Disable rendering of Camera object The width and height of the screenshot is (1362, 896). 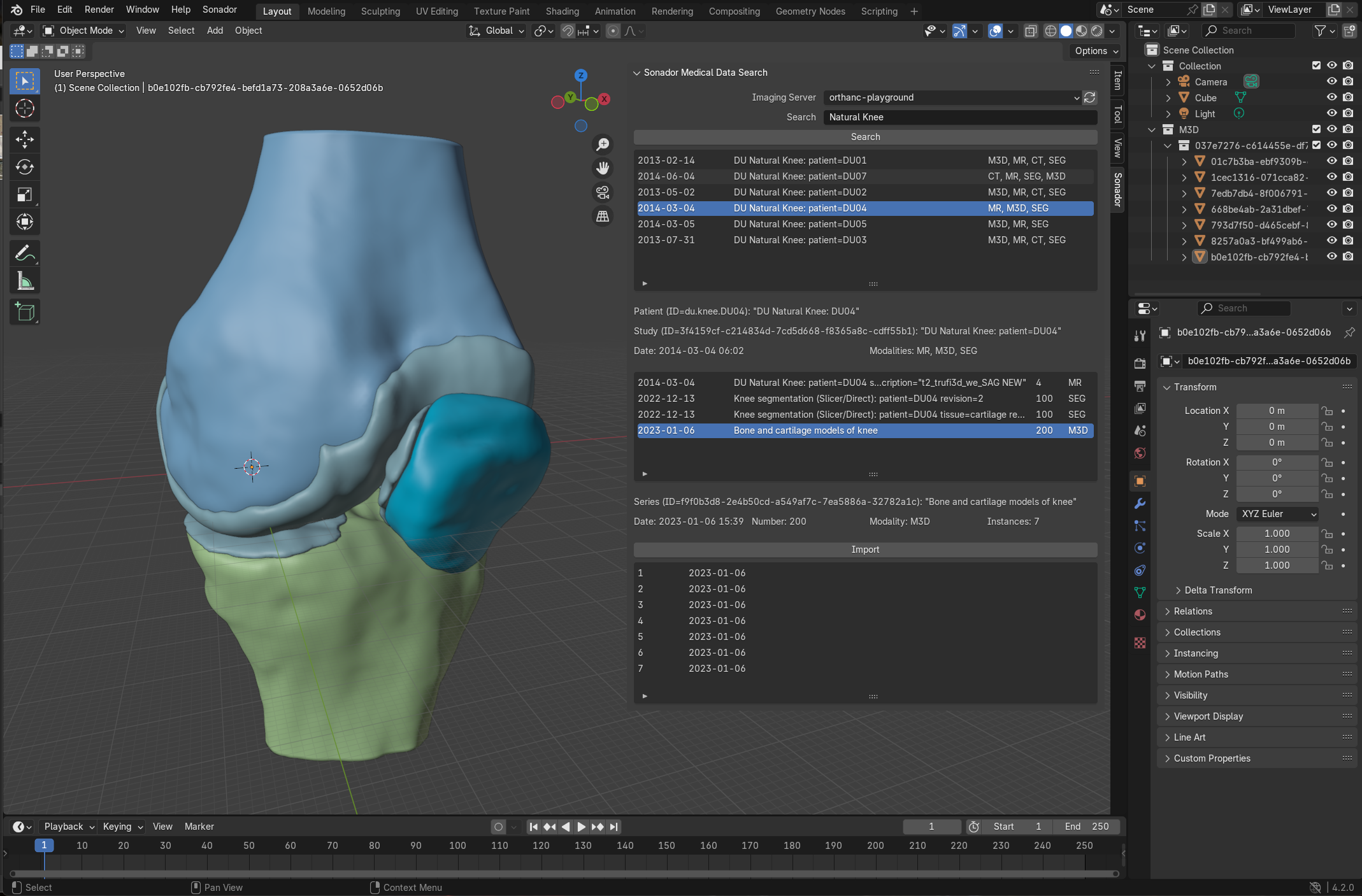(1348, 82)
